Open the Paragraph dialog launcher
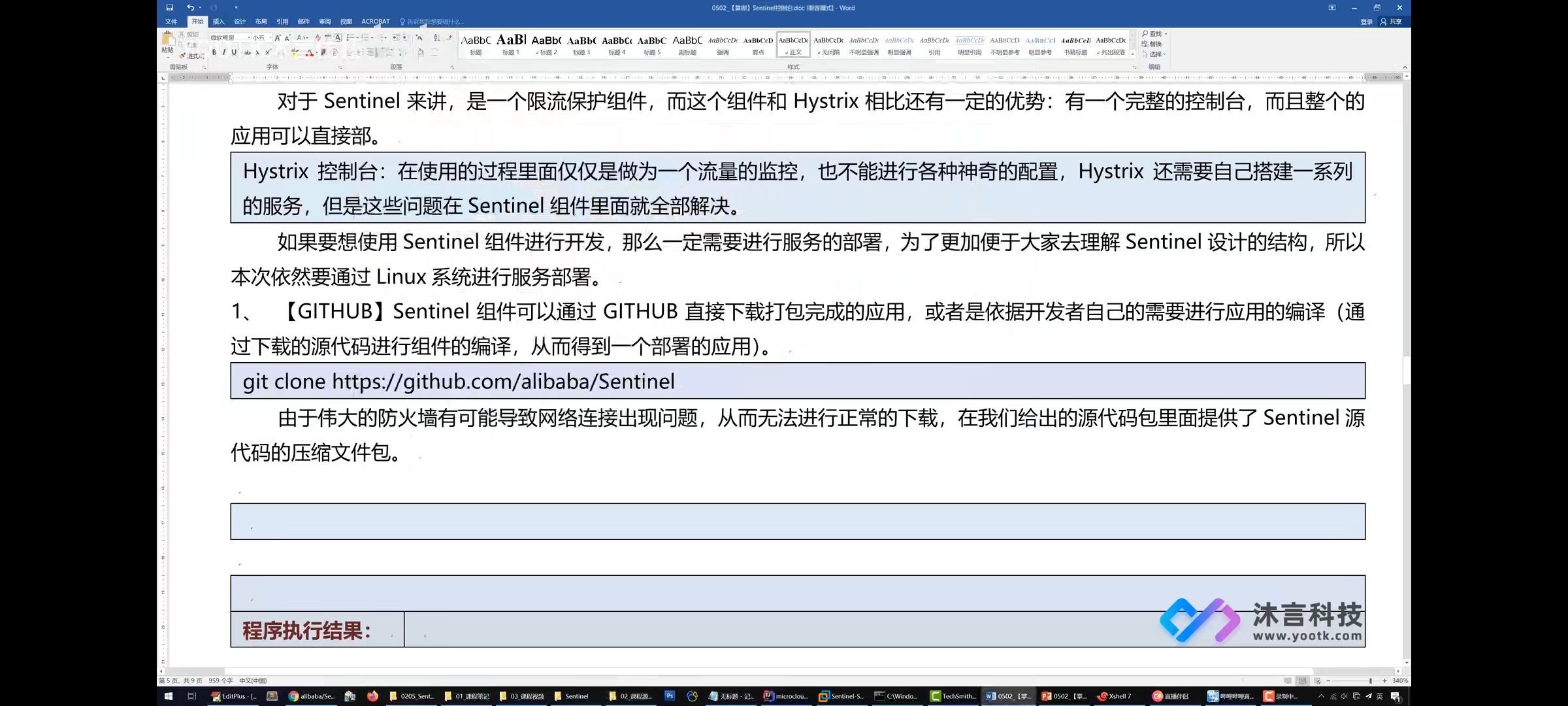This screenshot has height=706, width=1568. (x=452, y=67)
